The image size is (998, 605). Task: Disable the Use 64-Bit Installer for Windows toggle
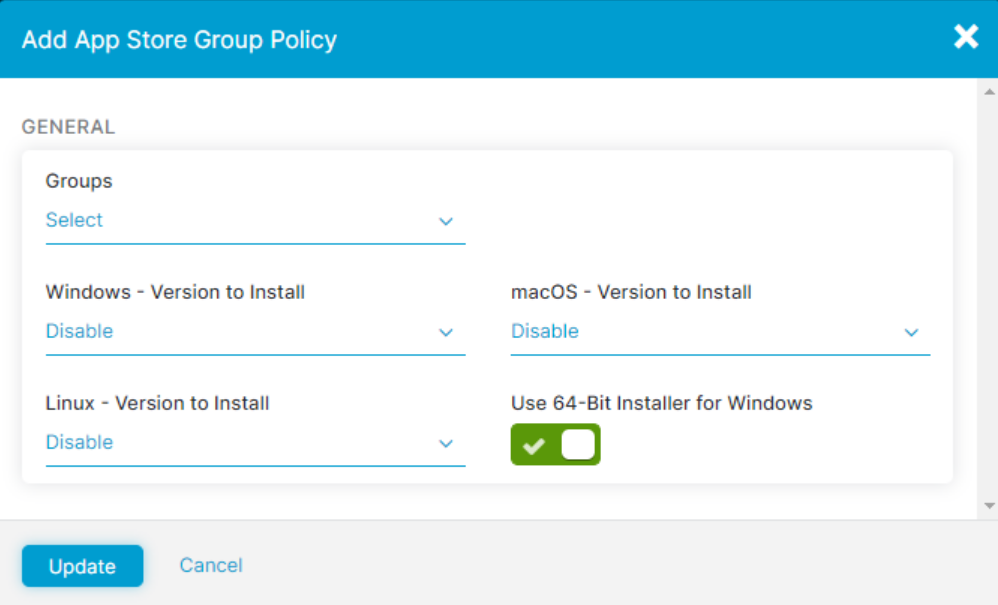click(555, 444)
